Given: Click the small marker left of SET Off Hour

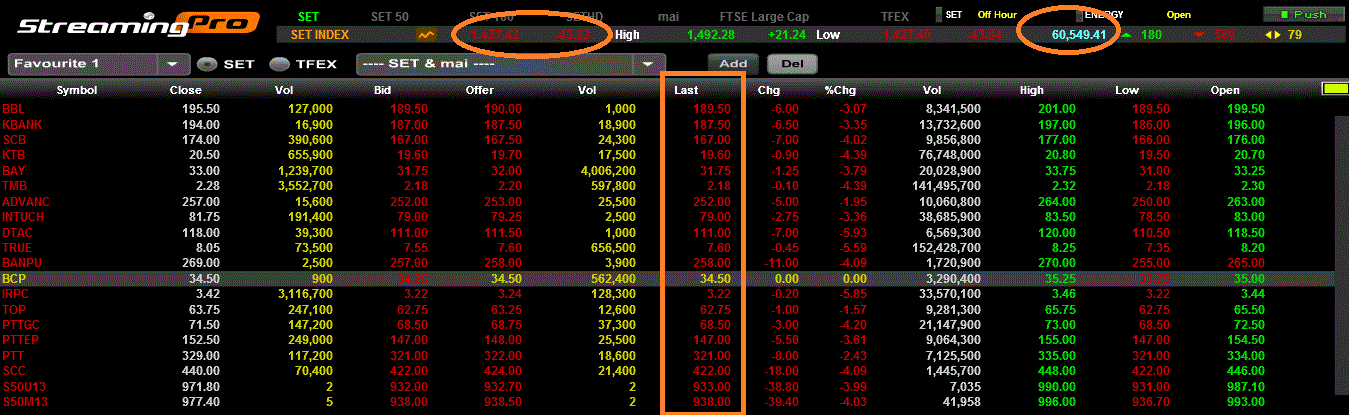Looking at the screenshot, I should (938, 14).
